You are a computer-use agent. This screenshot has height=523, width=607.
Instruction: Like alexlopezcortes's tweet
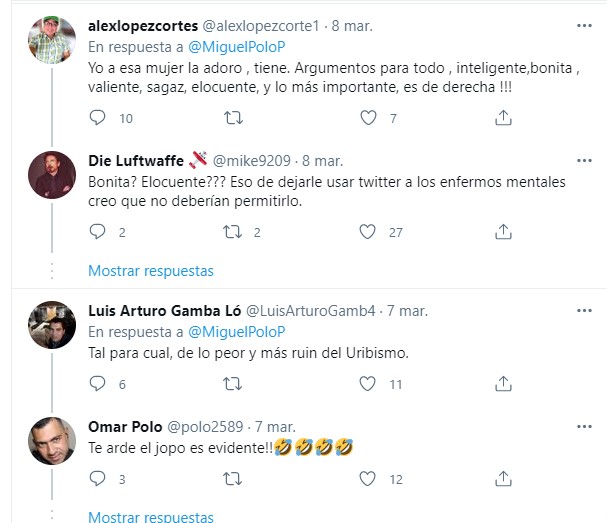[x=369, y=118]
